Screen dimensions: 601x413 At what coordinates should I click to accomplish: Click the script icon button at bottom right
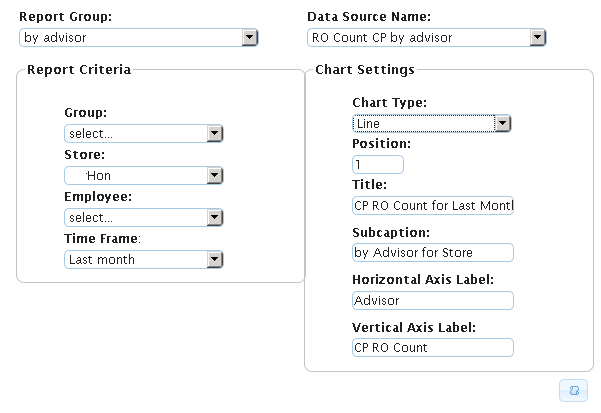coord(573,391)
